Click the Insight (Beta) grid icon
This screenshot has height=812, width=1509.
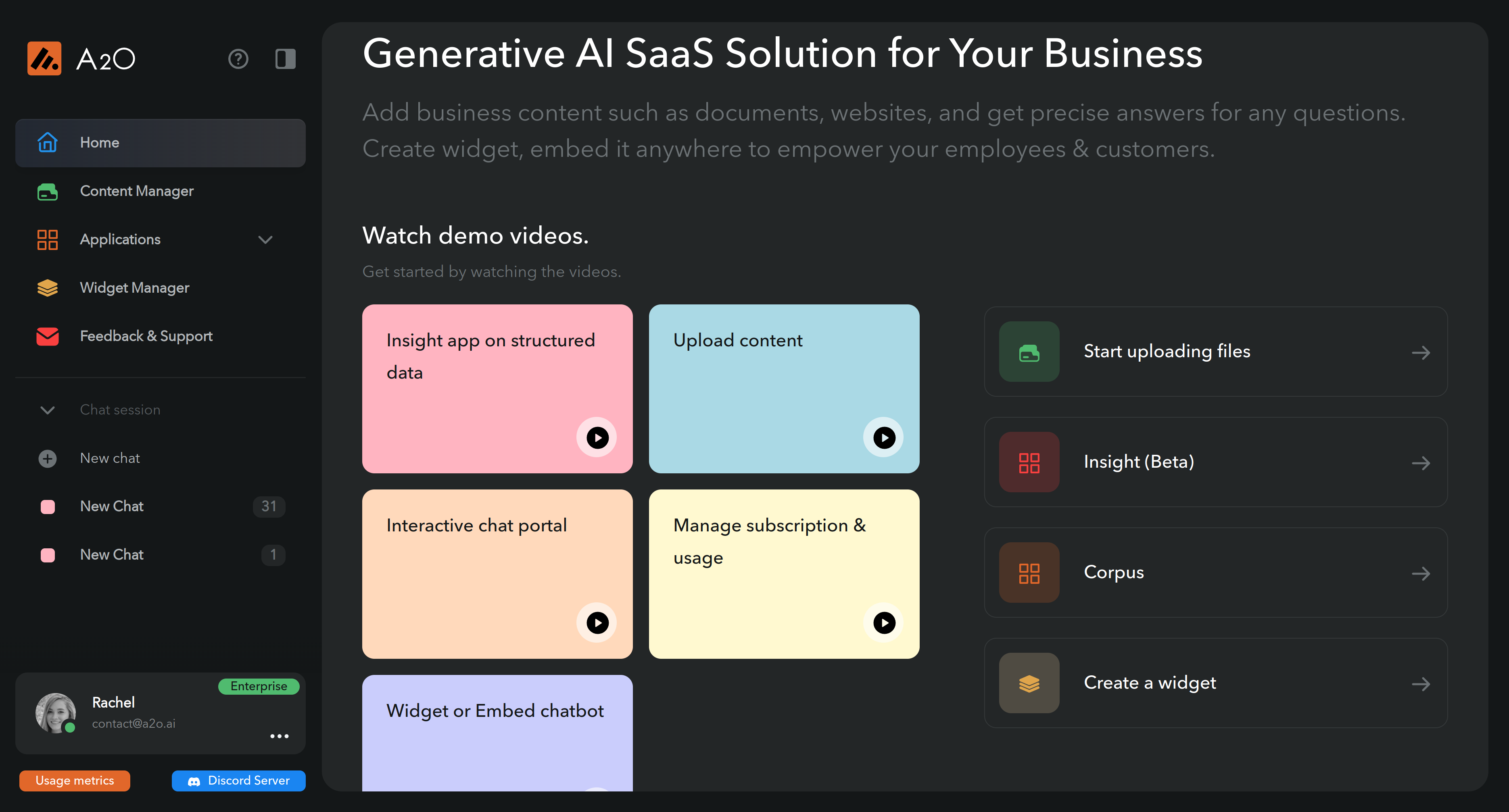pos(1029,462)
